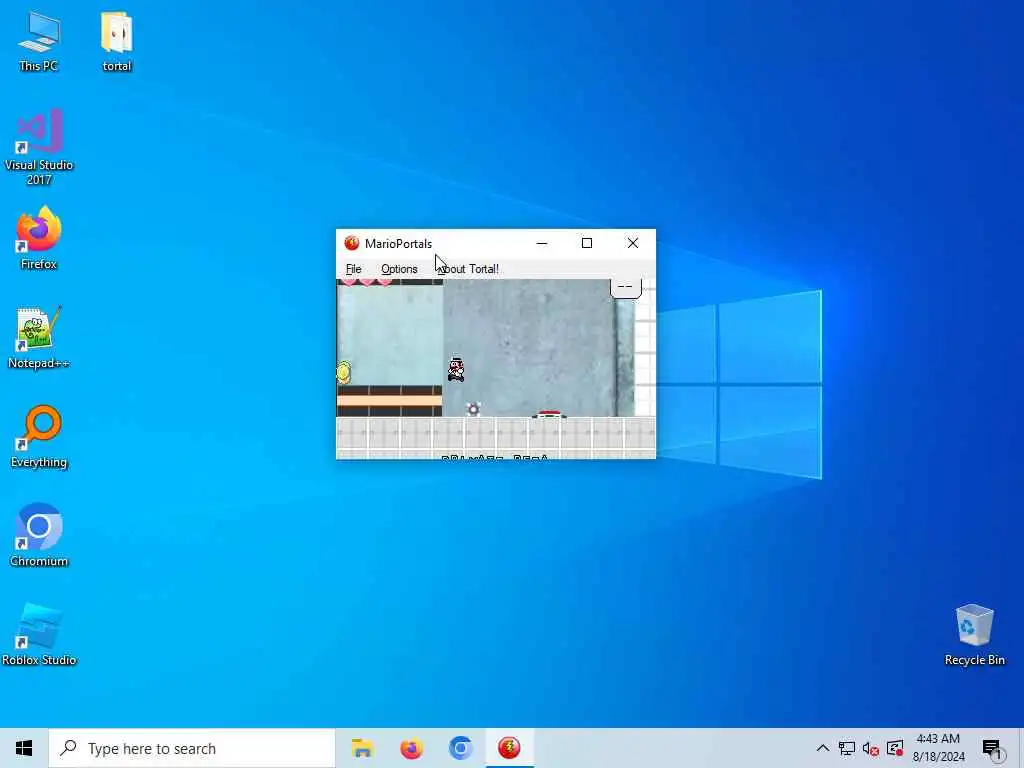Viewport: 1024px width, 768px height.
Task: Click the spiked gear enemy on floor
Action: pyautogui.click(x=473, y=409)
